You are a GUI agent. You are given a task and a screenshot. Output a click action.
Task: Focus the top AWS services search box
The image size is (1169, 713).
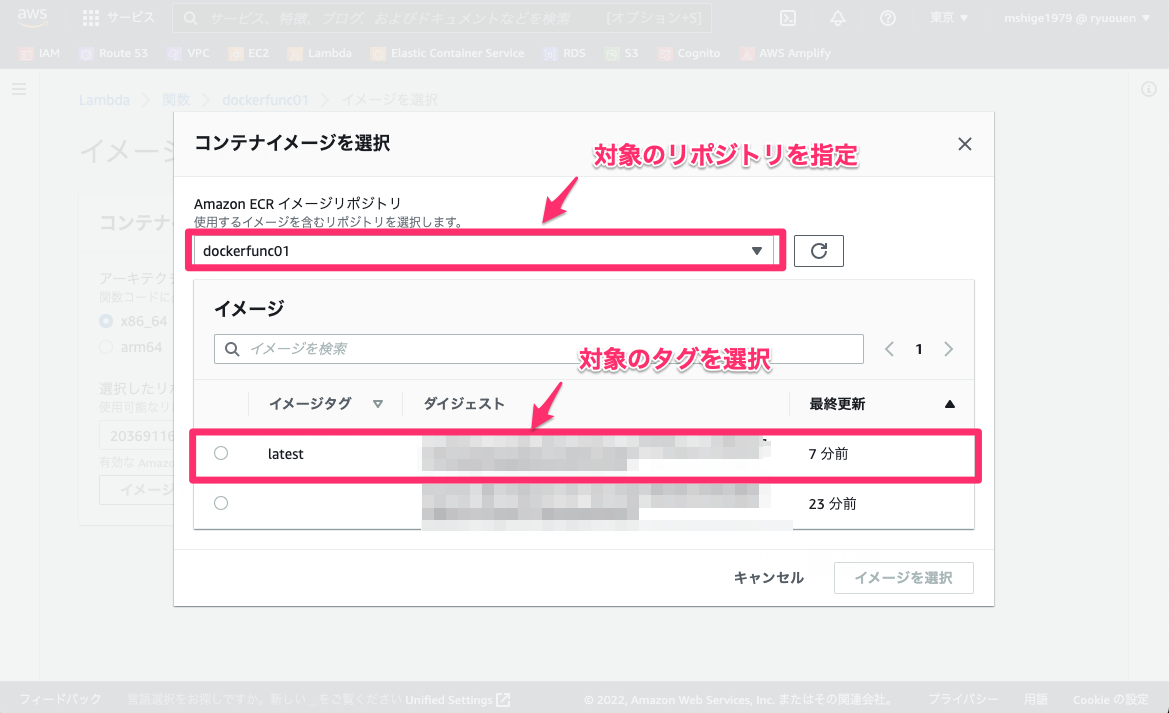(441, 18)
